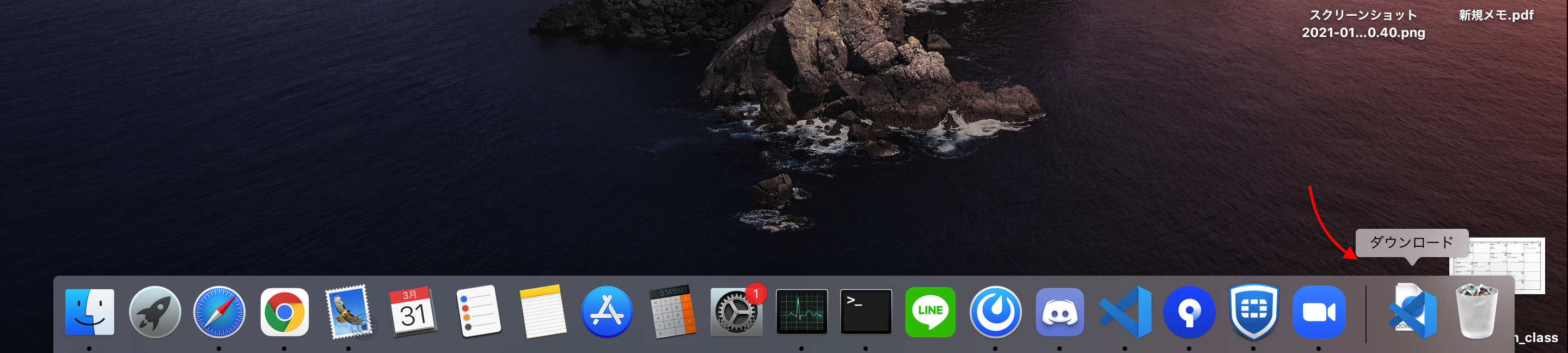Viewport: 1568px width, 353px height.
Task: Open the Trash in the Dock
Action: [1476, 312]
